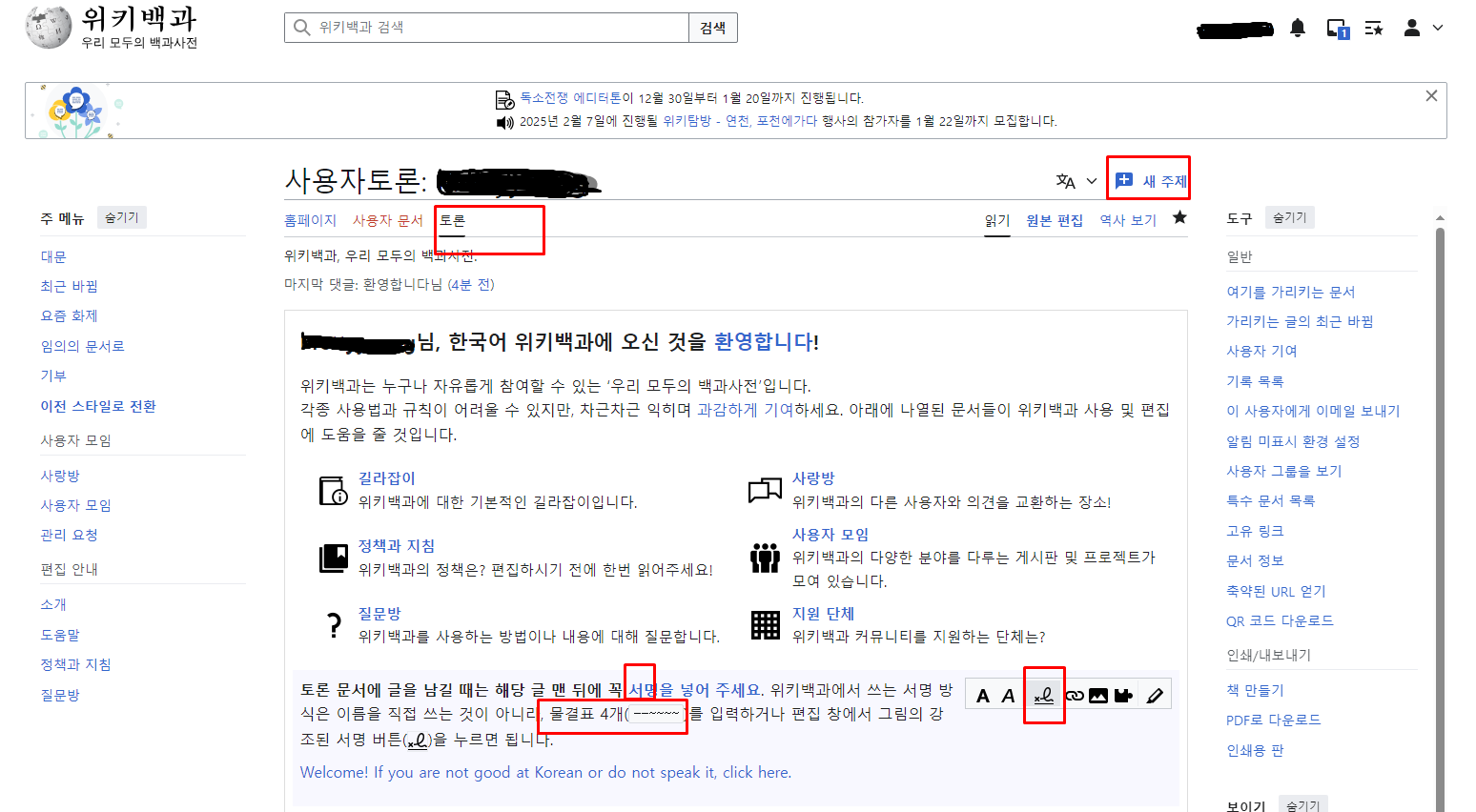
Task: Click the bold A icon in toolbar image
Action: point(983,696)
